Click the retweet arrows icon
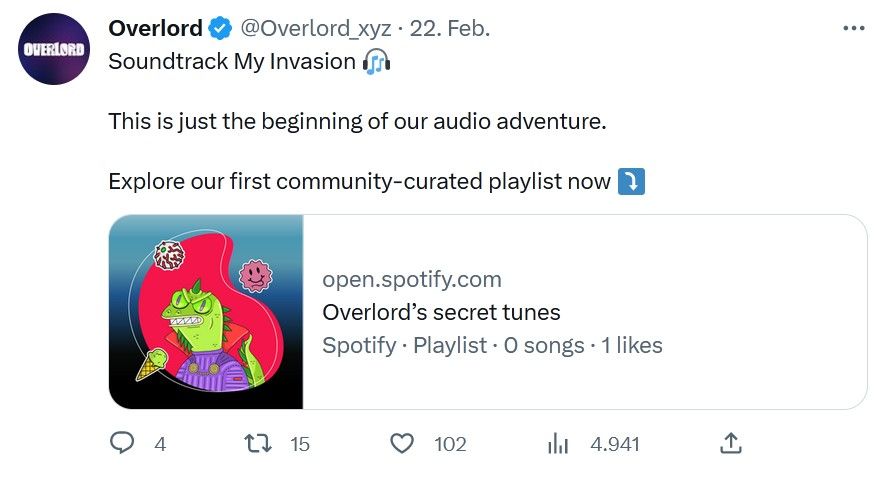The image size is (883, 484). pyautogui.click(x=258, y=443)
